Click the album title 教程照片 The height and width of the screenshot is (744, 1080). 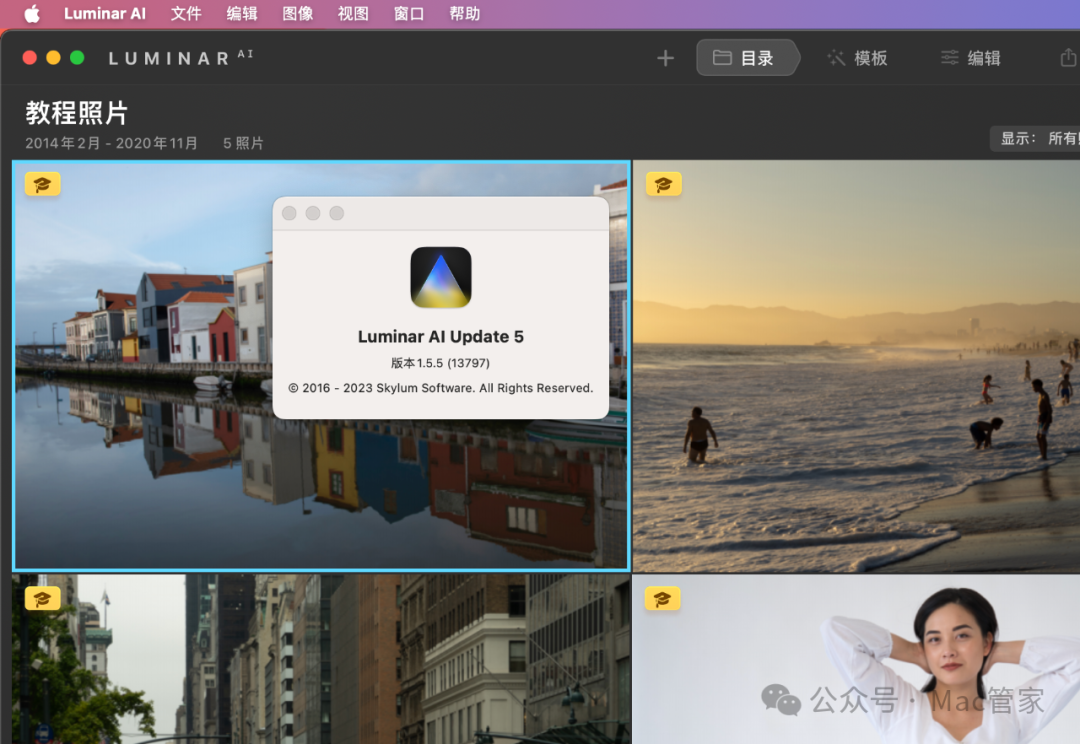pos(75,113)
